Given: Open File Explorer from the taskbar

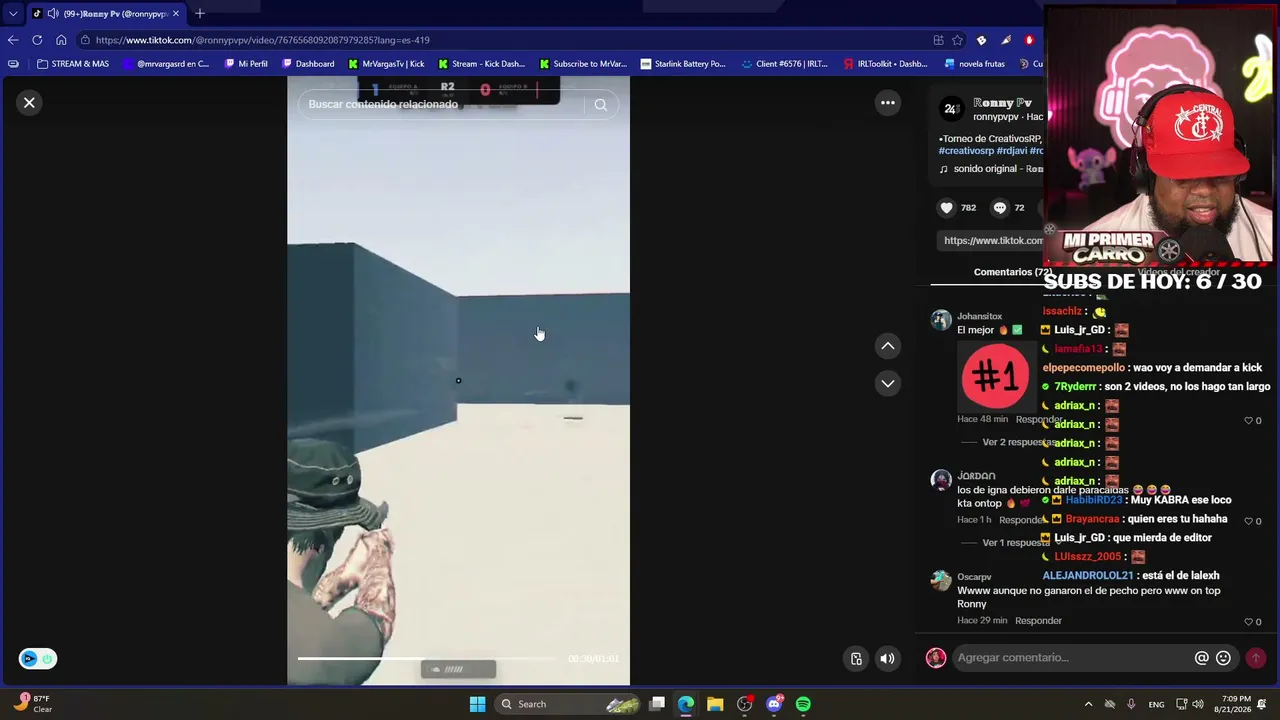Looking at the screenshot, I should pyautogui.click(x=715, y=704).
